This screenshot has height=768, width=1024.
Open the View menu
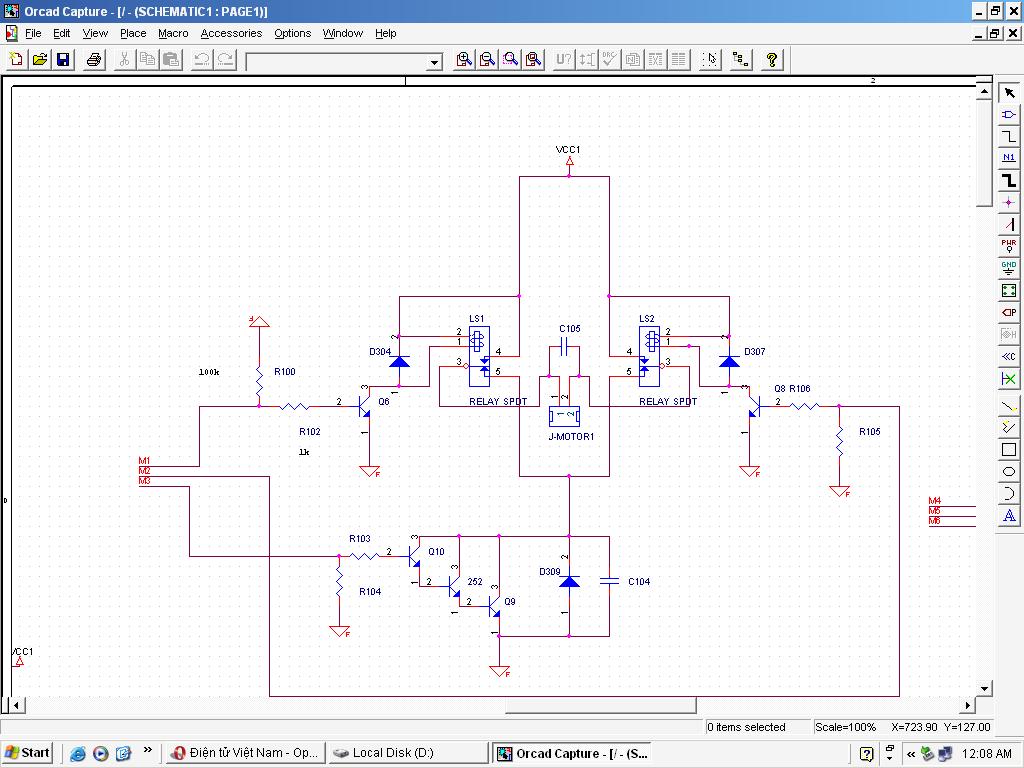coord(95,33)
